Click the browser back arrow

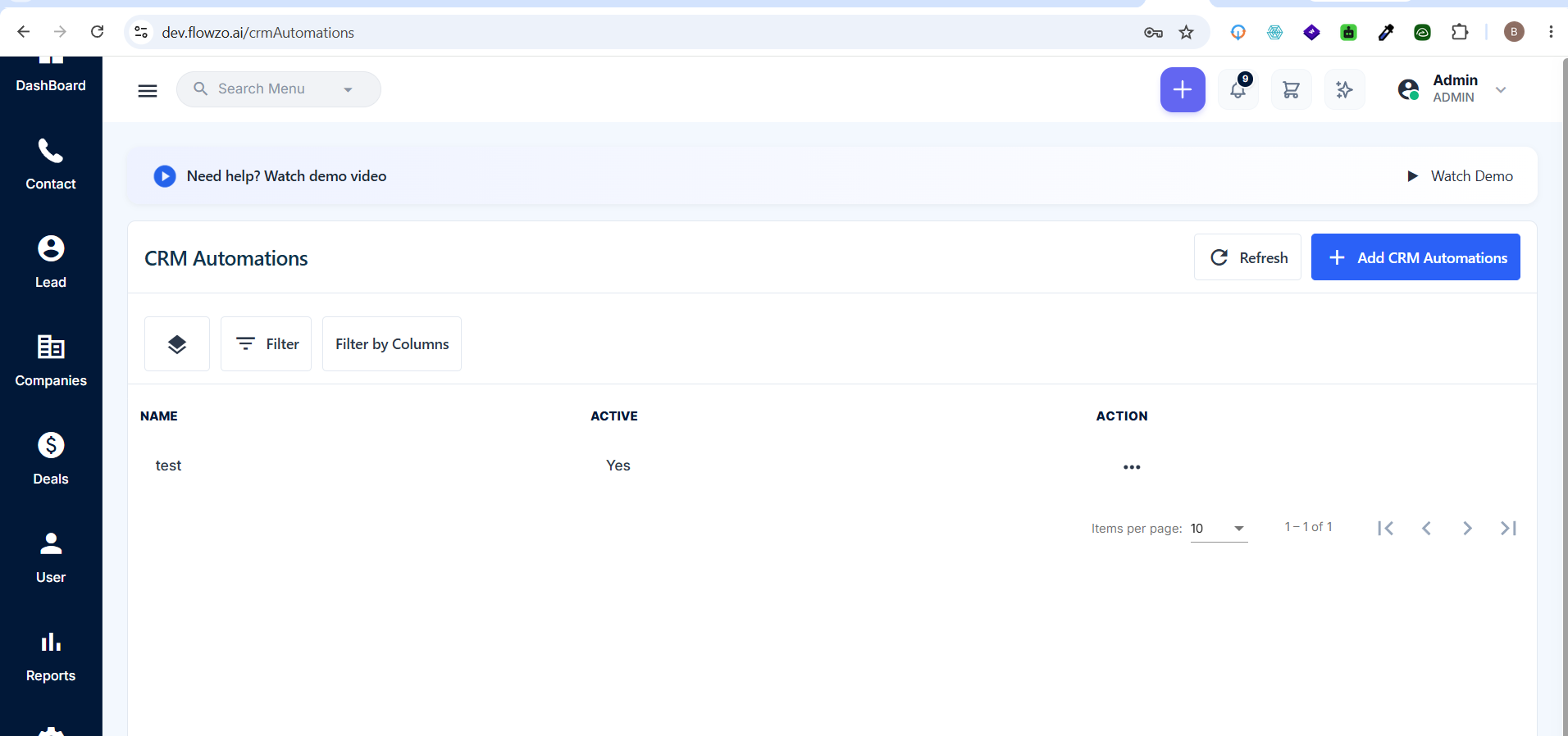24,32
